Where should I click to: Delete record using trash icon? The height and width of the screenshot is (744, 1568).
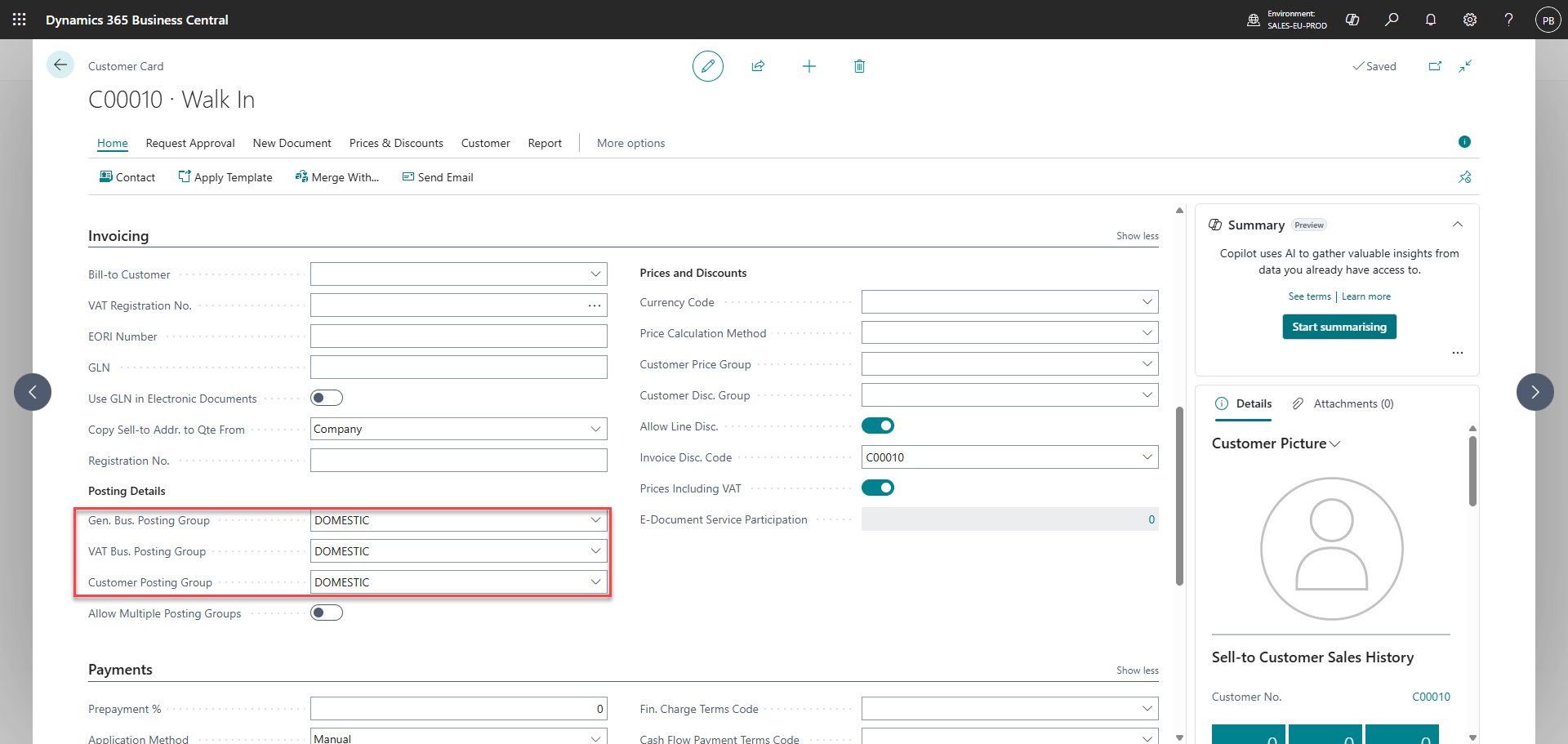point(859,66)
